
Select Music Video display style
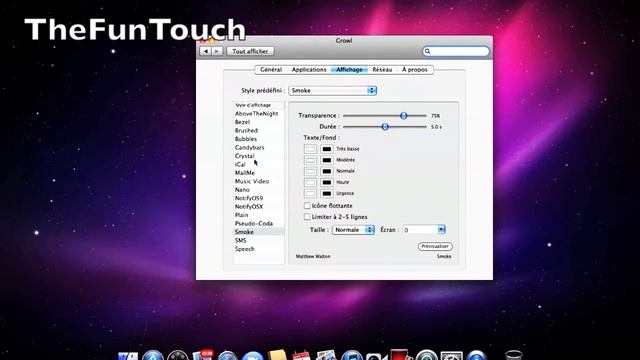259,181
